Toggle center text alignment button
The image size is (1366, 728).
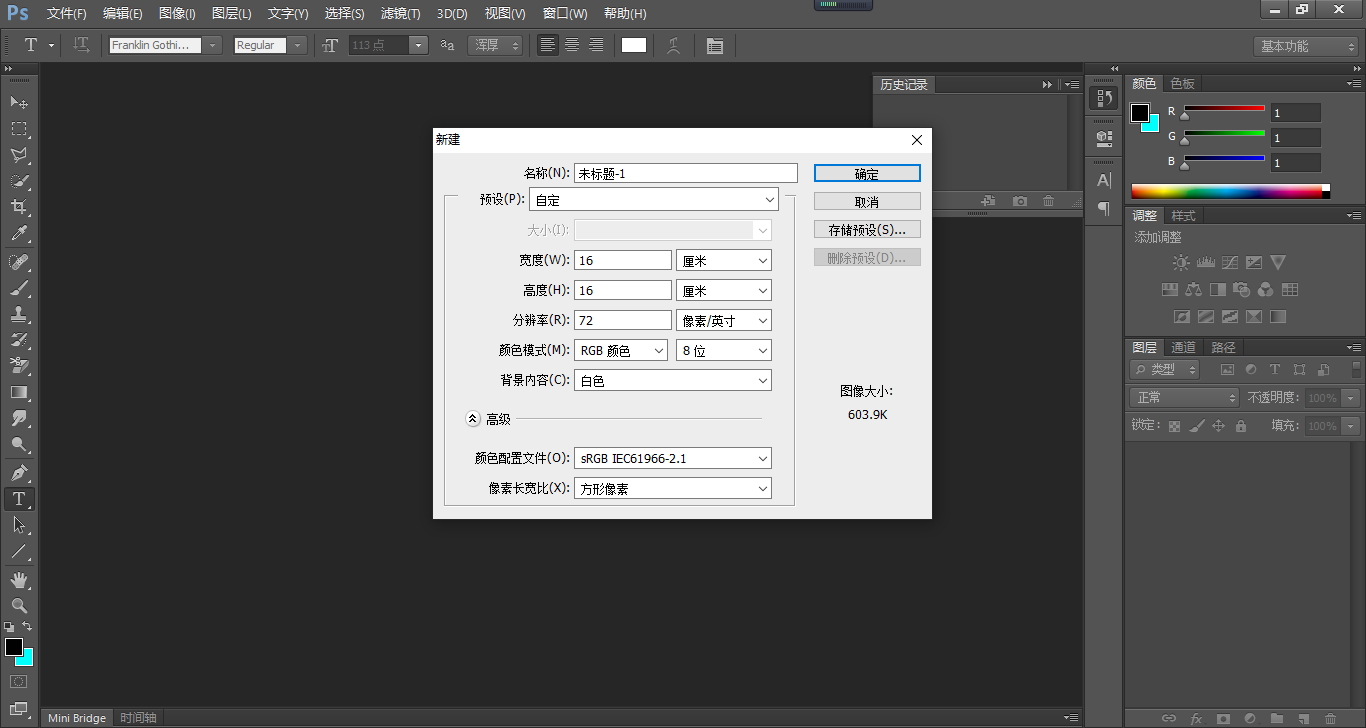coord(572,45)
